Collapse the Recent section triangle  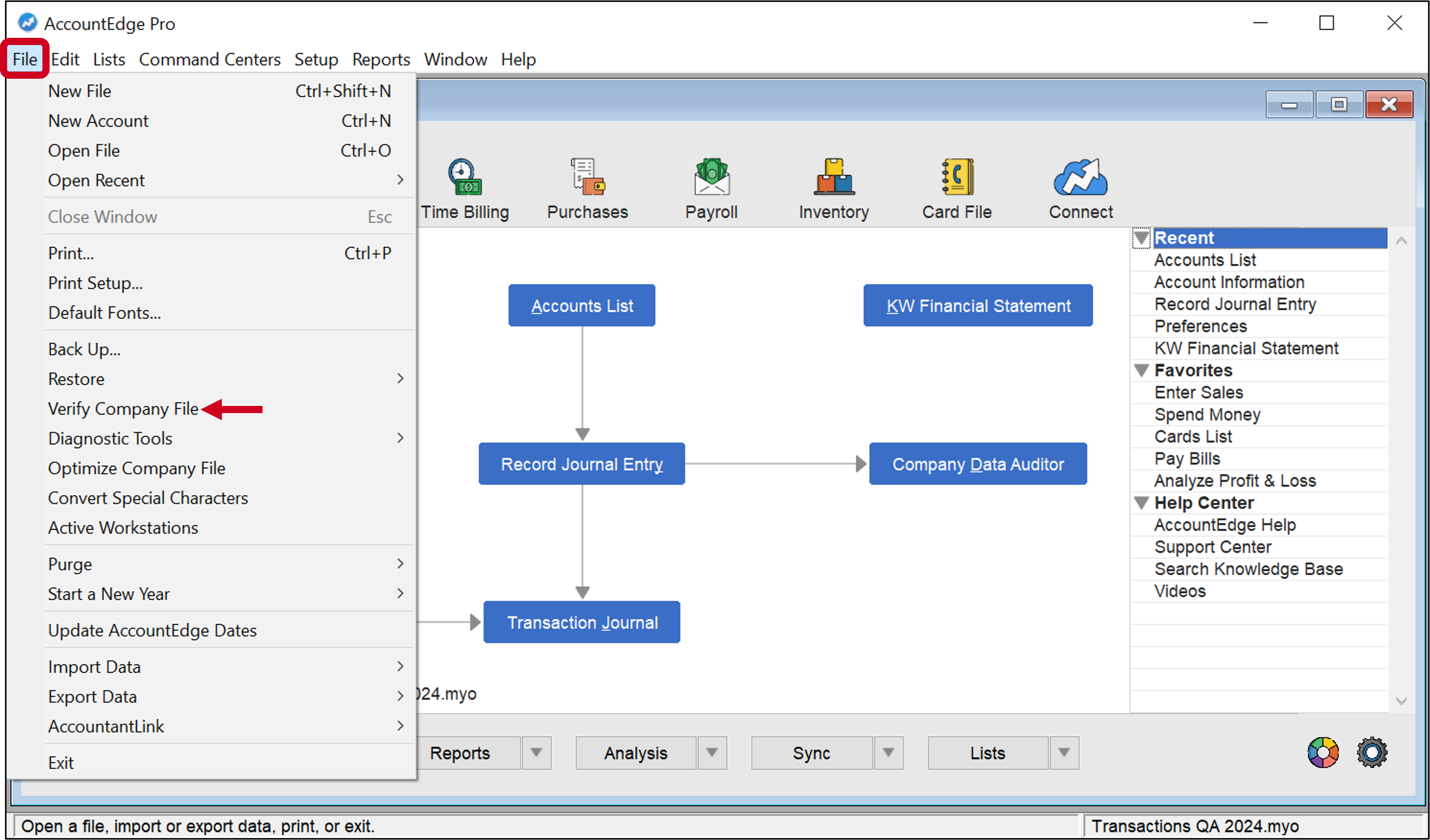point(1141,238)
